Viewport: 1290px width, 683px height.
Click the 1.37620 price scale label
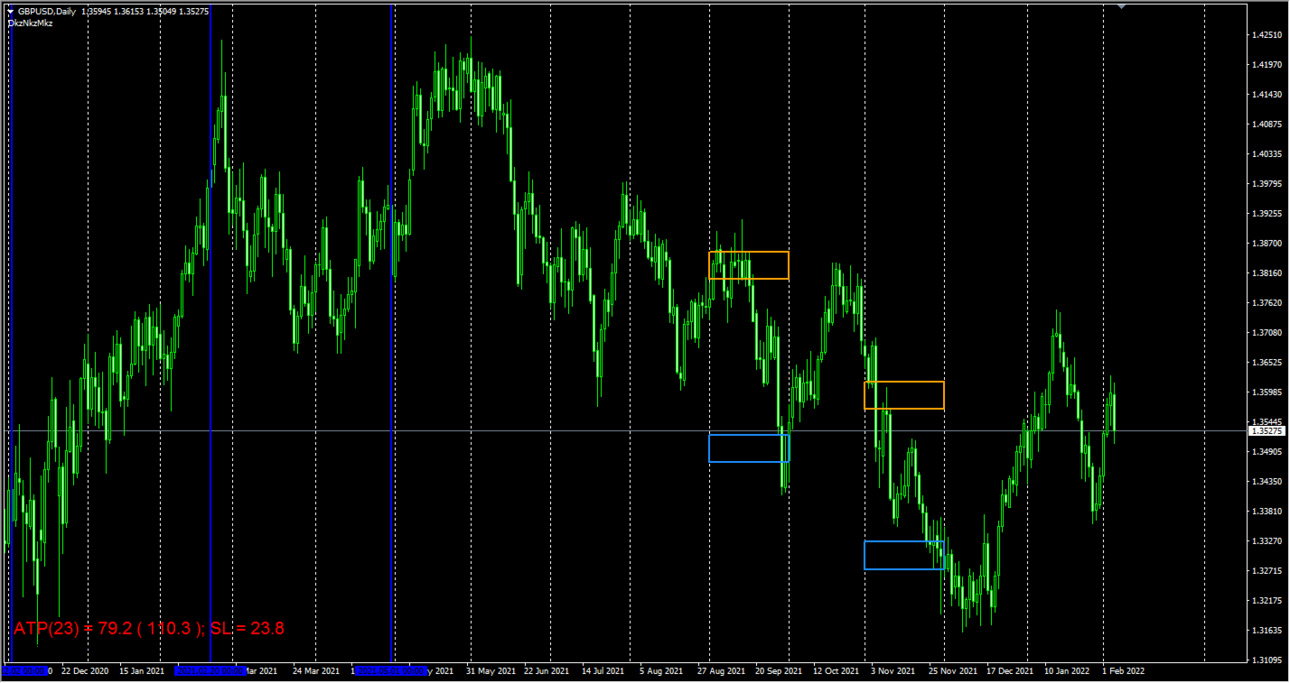(1267, 303)
